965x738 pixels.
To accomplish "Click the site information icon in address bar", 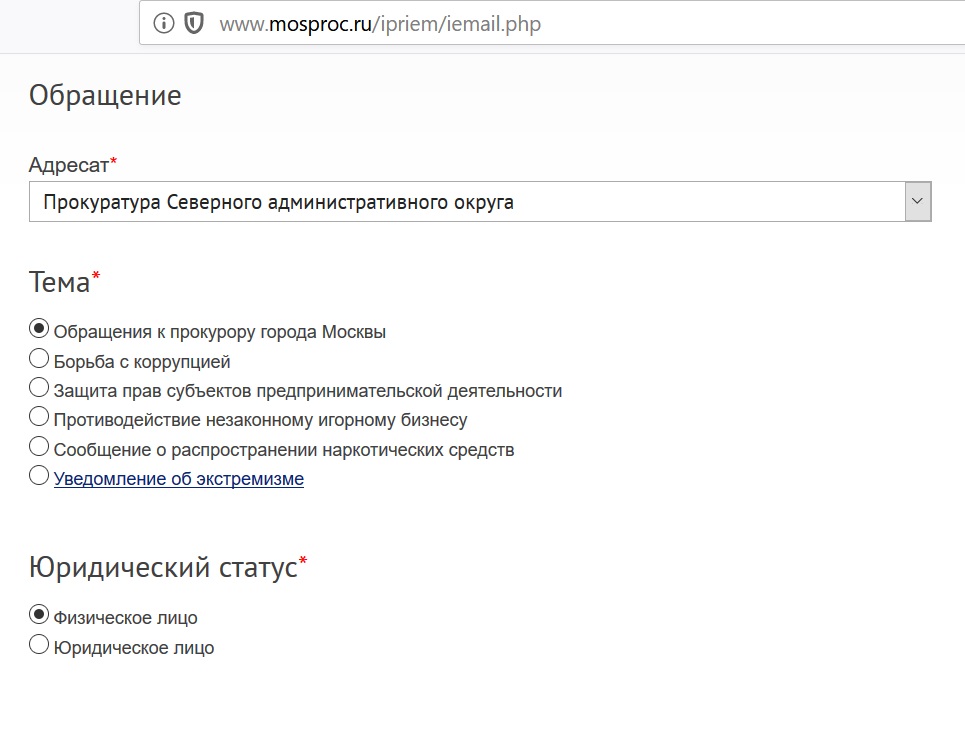I will pyautogui.click(x=163, y=24).
